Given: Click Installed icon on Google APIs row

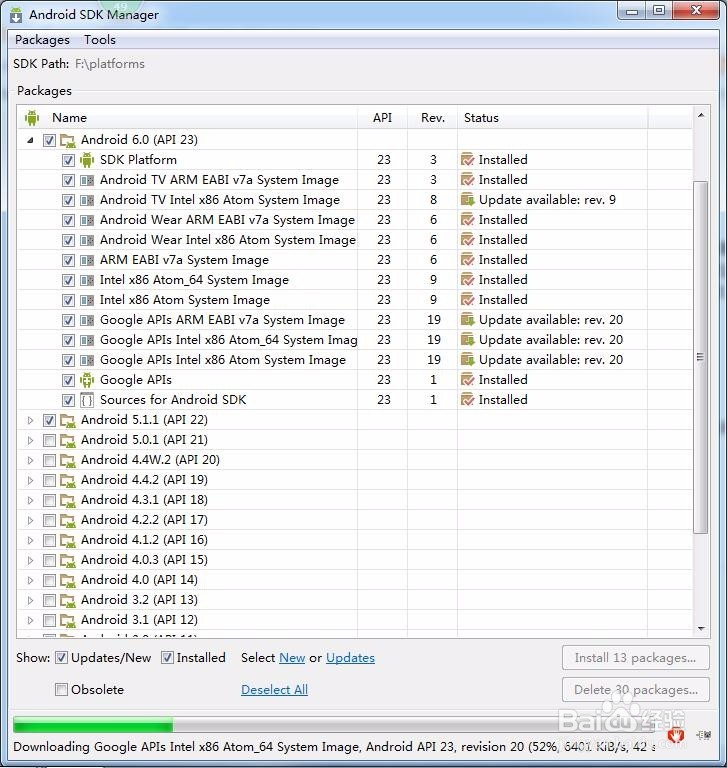Looking at the screenshot, I should pyautogui.click(x=467, y=380).
